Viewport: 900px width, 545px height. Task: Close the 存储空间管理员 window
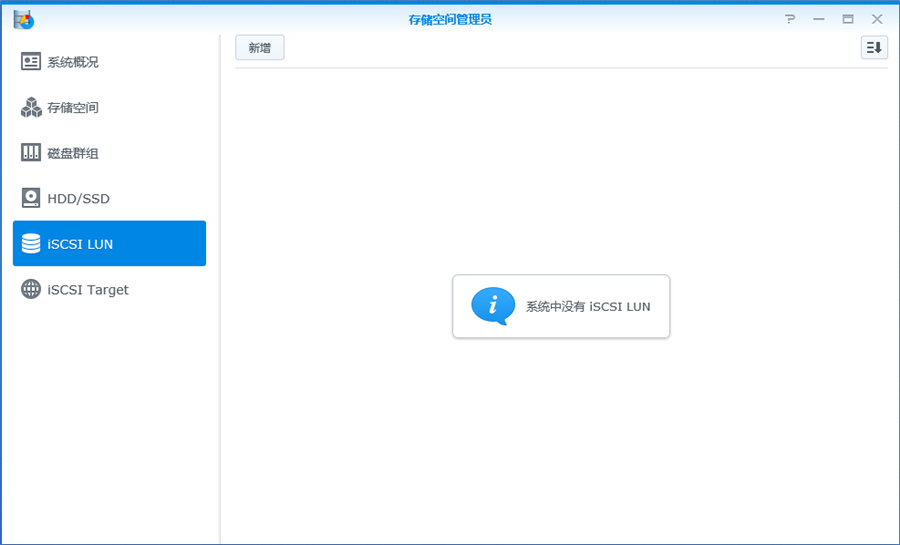pos(877,19)
